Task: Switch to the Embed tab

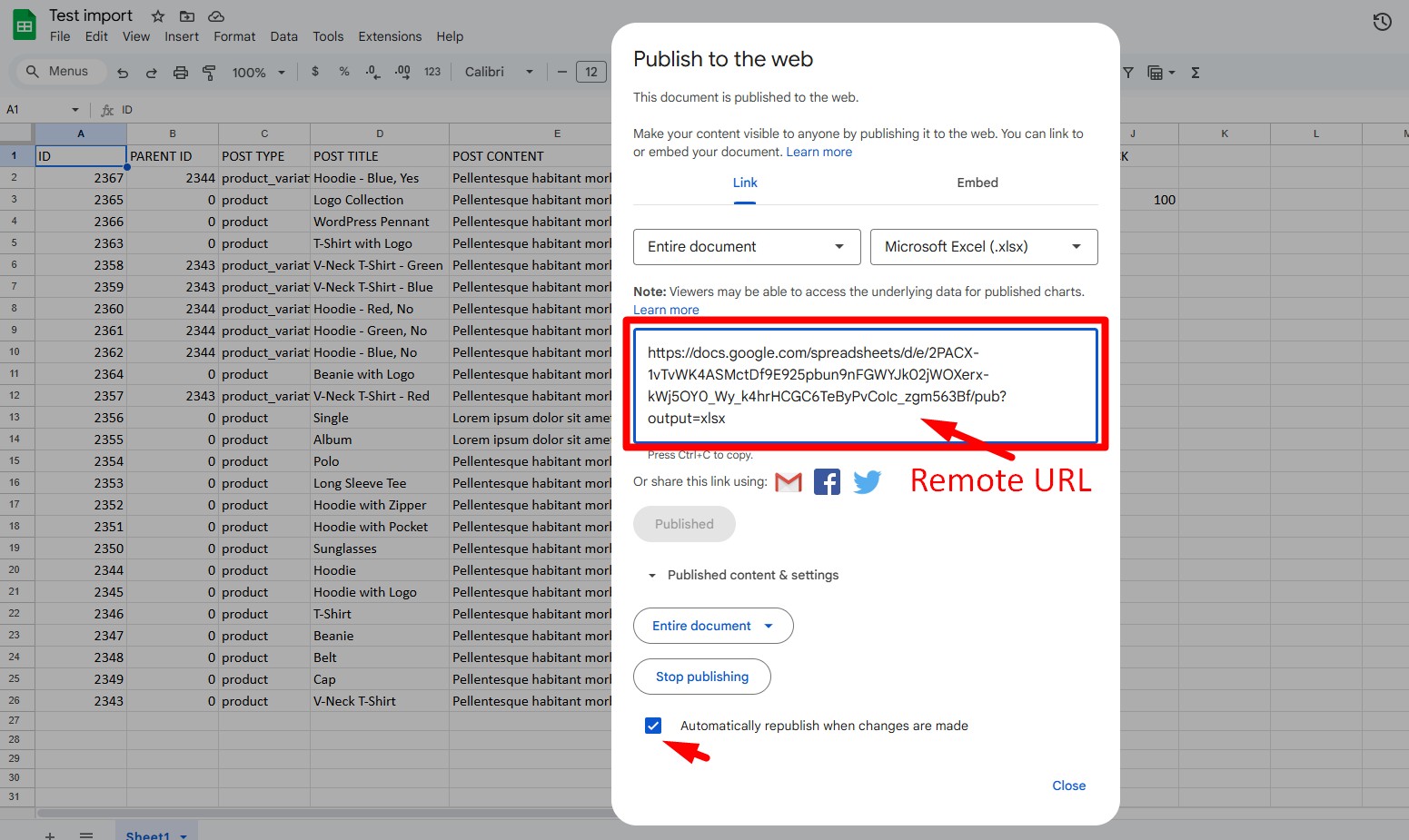Action: (x=977, y=182)
